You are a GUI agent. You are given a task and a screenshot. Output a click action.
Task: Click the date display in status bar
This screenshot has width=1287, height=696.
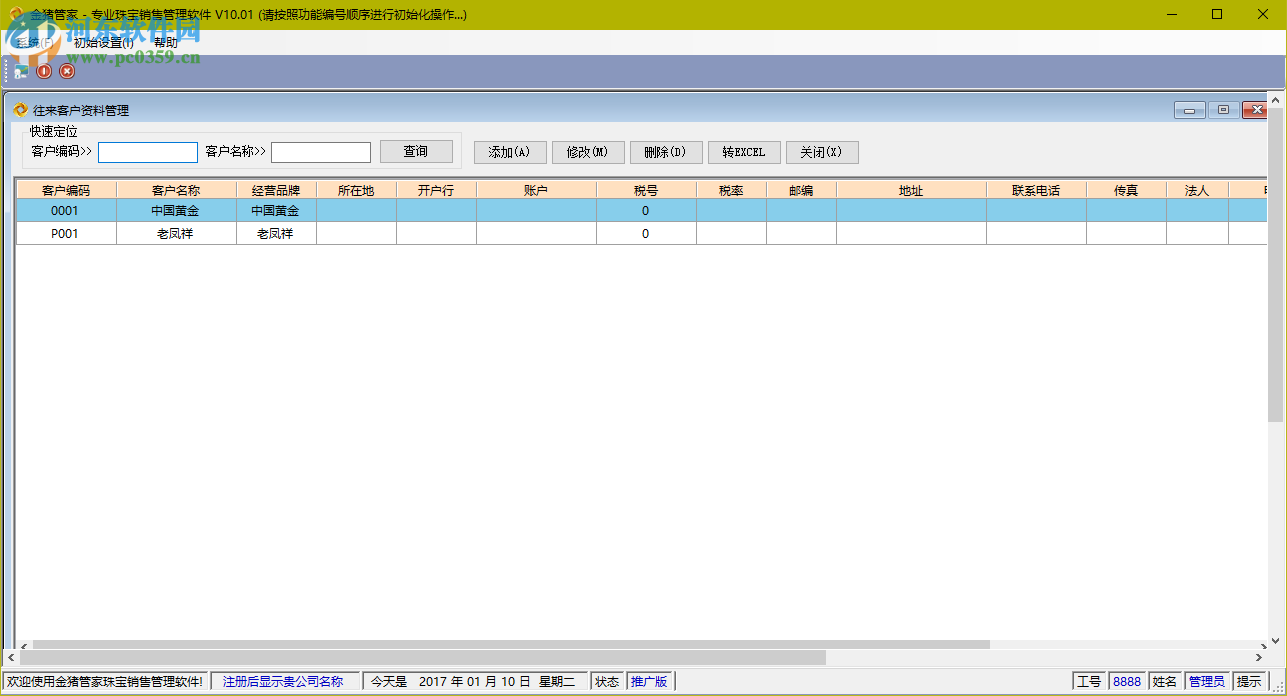(475, 681)
